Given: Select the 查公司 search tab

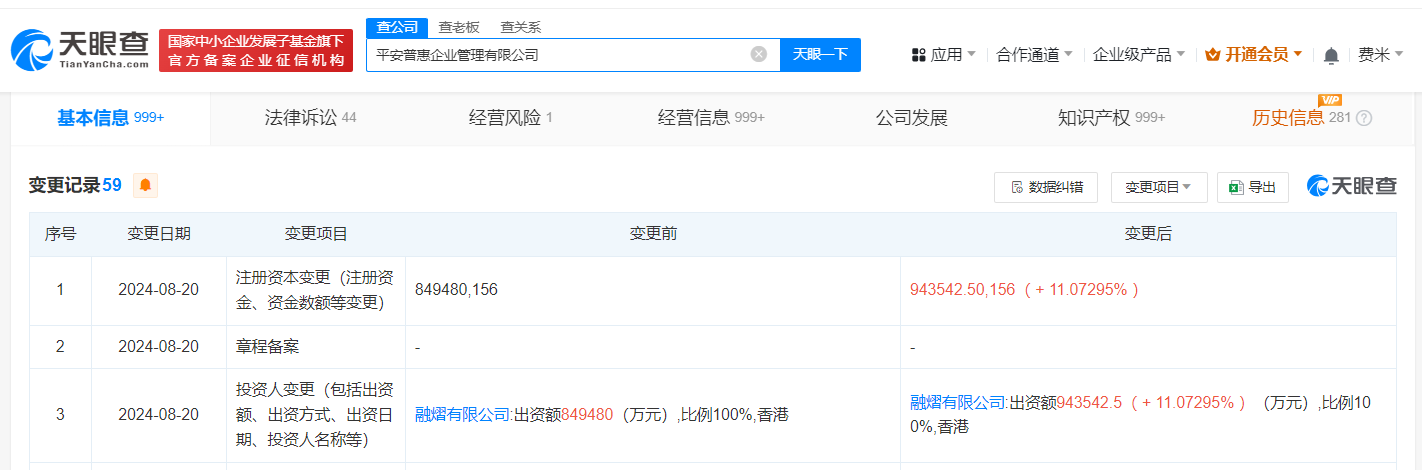Looking at the screenshot, I should 397,28.
